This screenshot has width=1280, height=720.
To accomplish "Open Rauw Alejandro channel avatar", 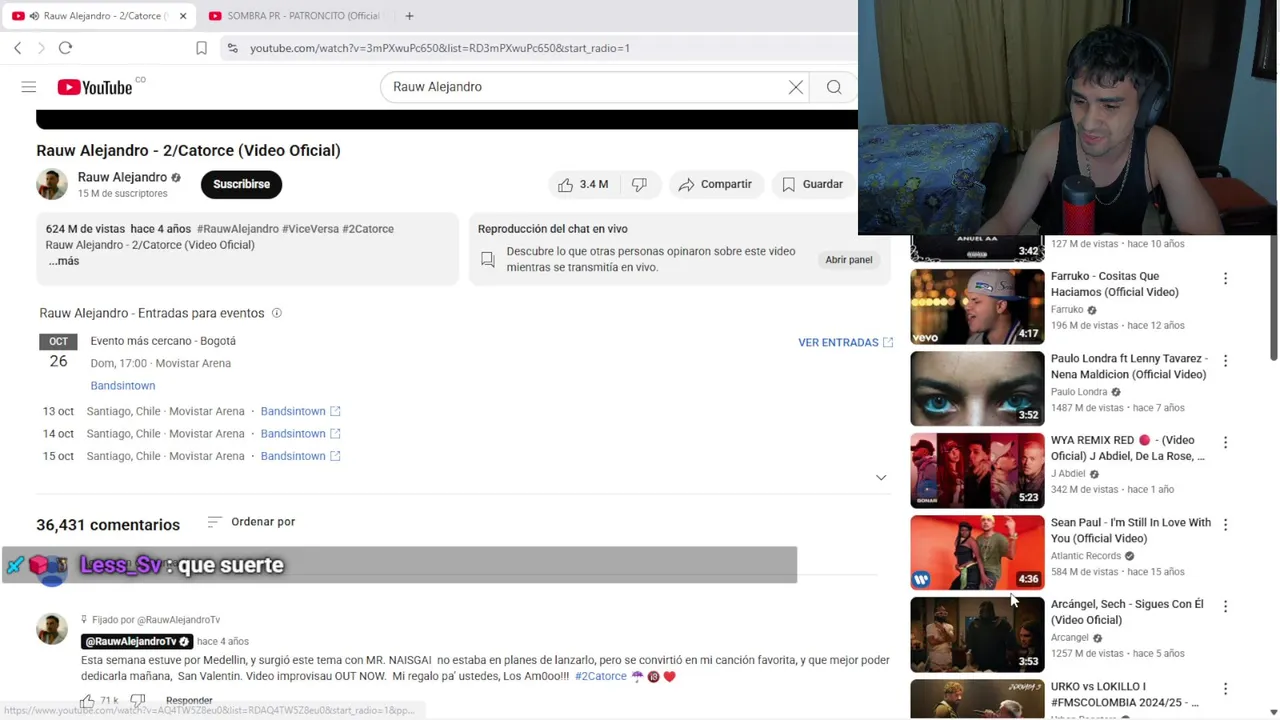I will [52, 184].
